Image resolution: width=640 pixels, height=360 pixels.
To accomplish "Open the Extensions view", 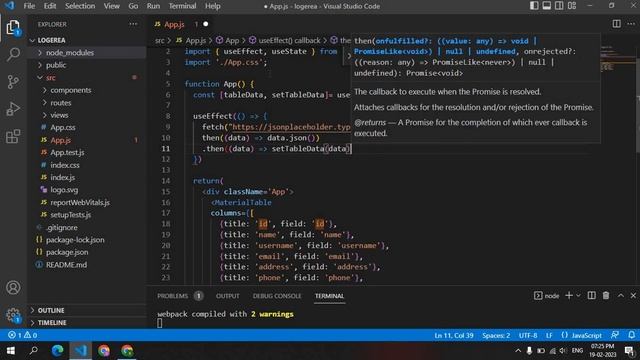I will (x=13, y=137).
